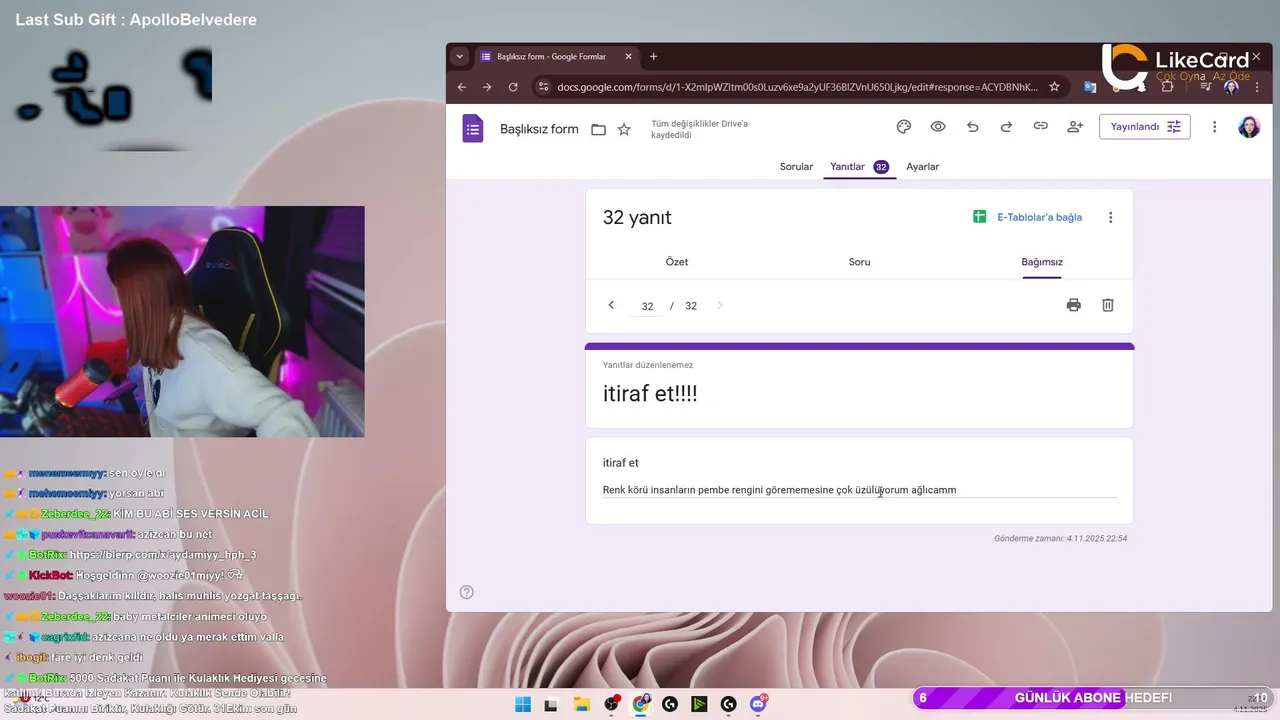Close the Başlıksız form browser tab
1280x720 pixels.
click(x=629, y=57)
